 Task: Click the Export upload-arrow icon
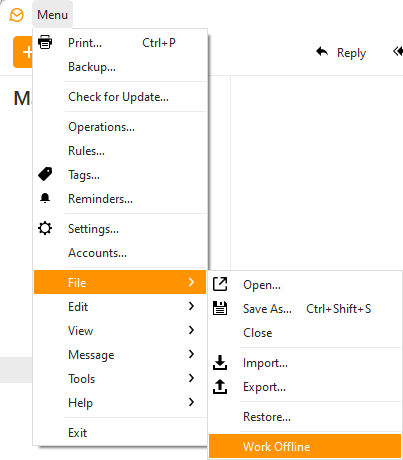[x=220, y=387]
